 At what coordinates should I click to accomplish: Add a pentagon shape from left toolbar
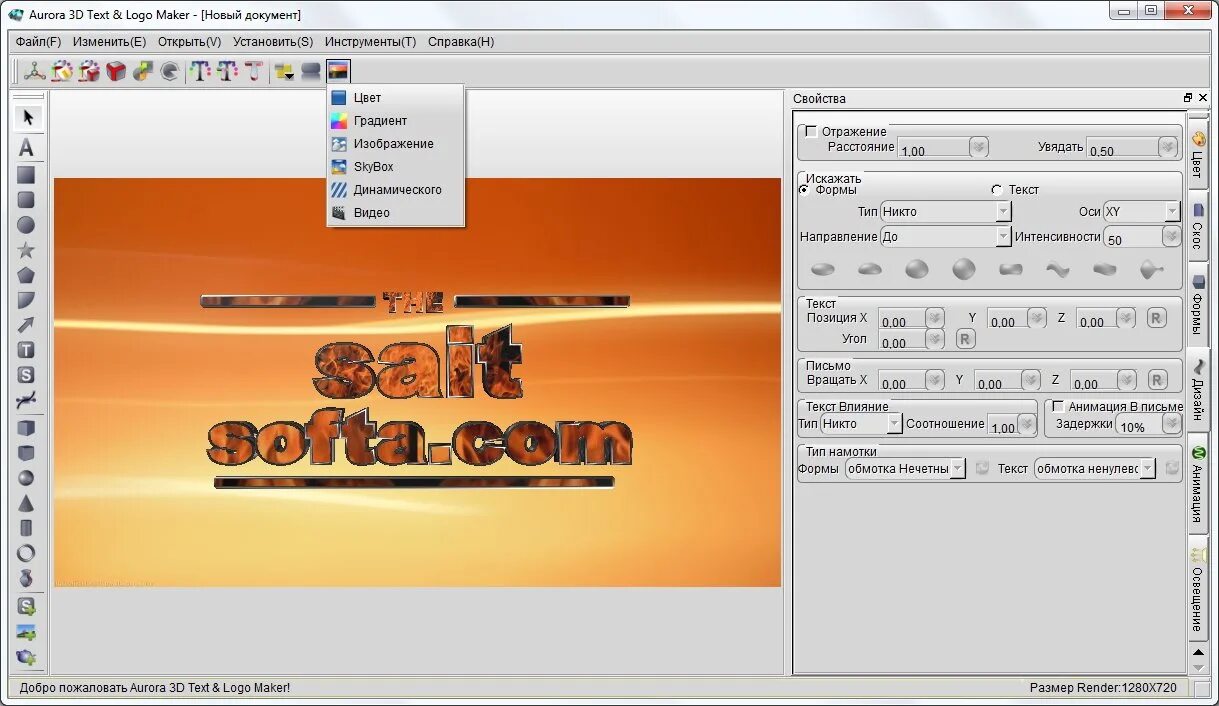[x=27, y=275]
